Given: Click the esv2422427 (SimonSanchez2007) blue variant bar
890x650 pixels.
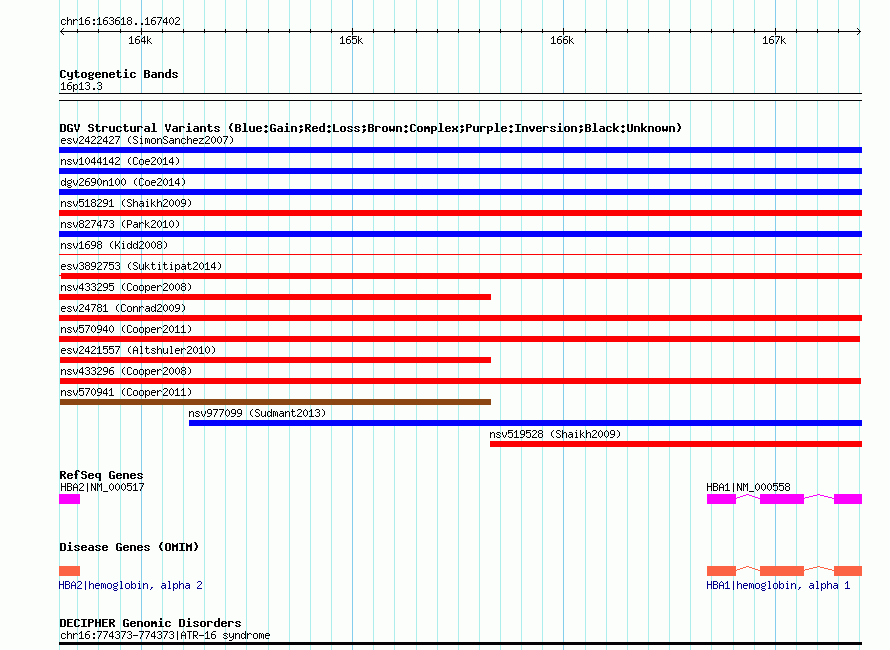Looking at the screenshot, I should [x=460, y=150].
